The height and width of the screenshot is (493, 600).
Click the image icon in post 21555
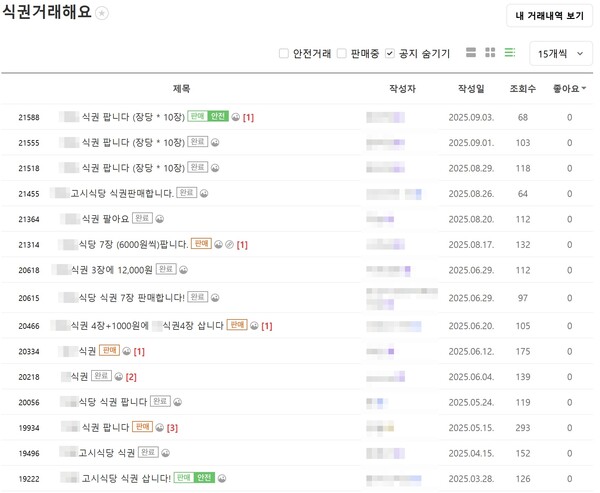tap(215, 142)
